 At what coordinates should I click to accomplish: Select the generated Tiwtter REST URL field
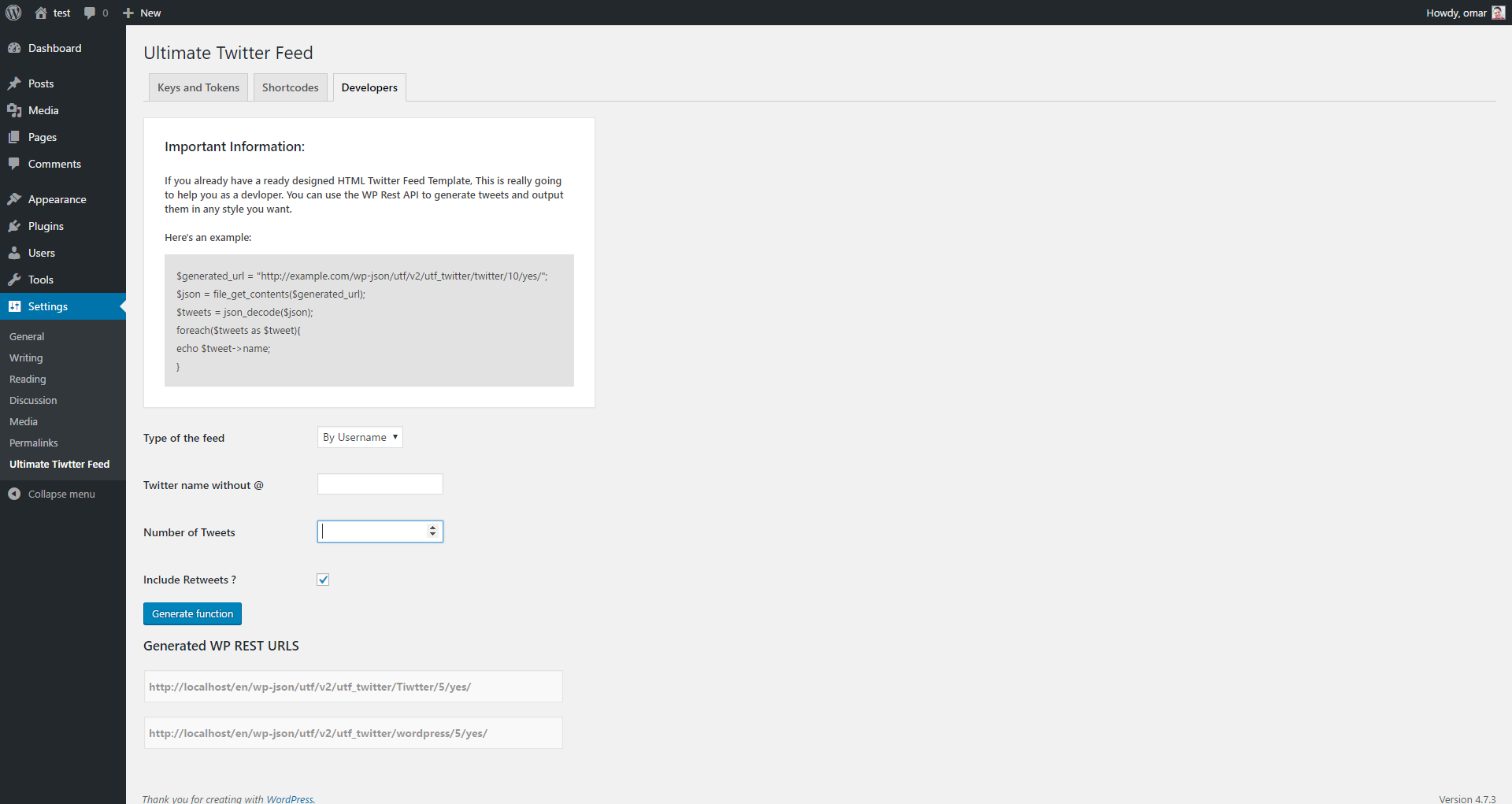pos(353,687)
